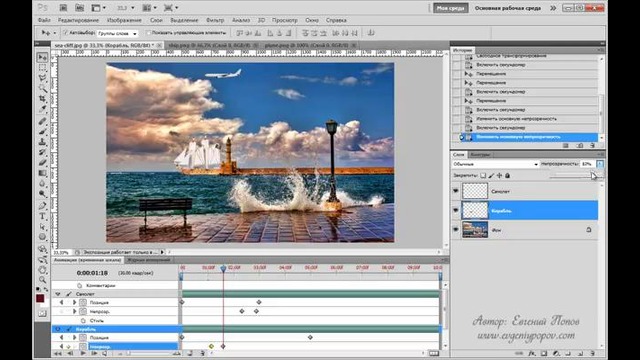640x360 pixels.
Task: Toggle show transform controls checkbox
Action: coord(149,33)
